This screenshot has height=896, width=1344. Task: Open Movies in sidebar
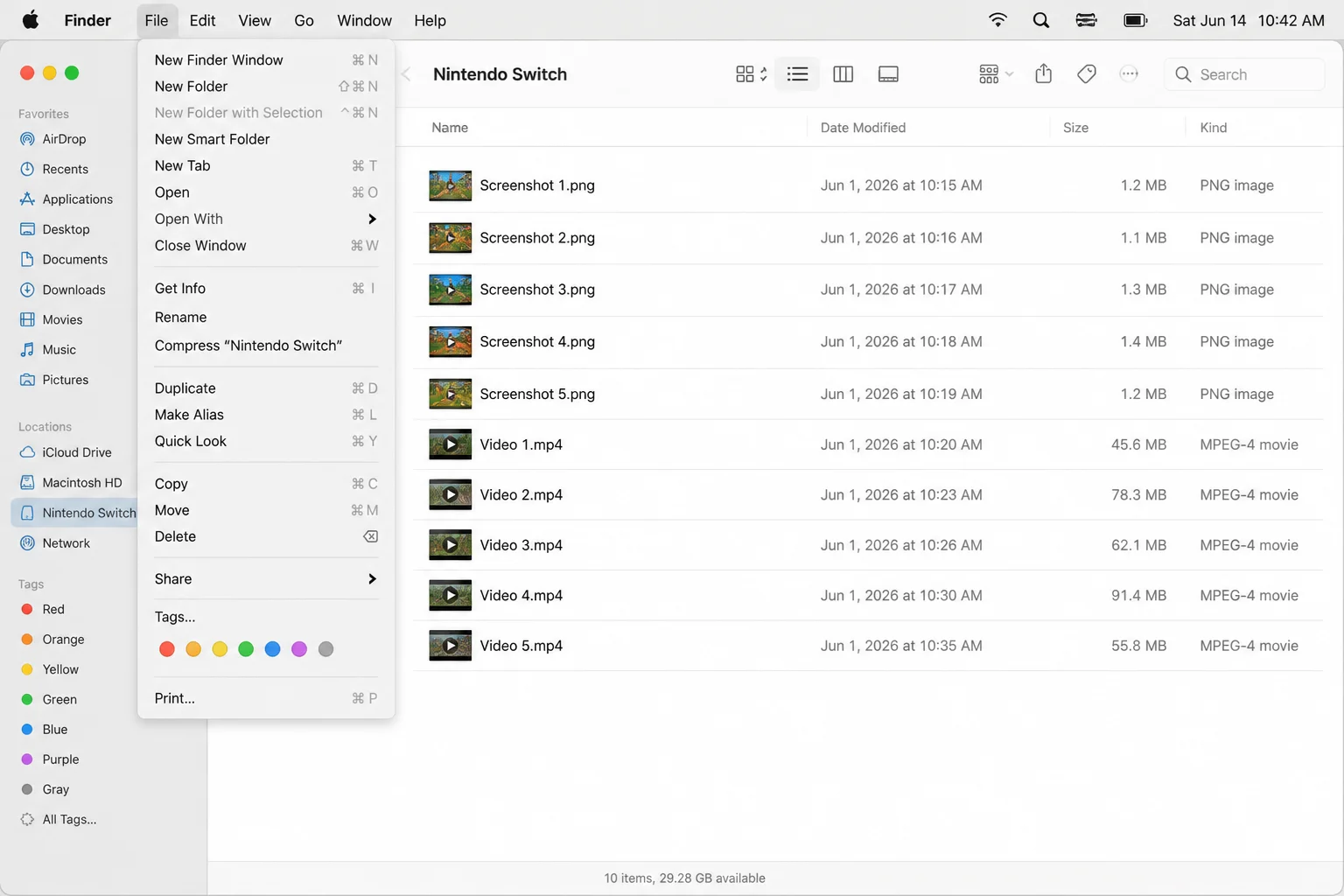[51, 320]
